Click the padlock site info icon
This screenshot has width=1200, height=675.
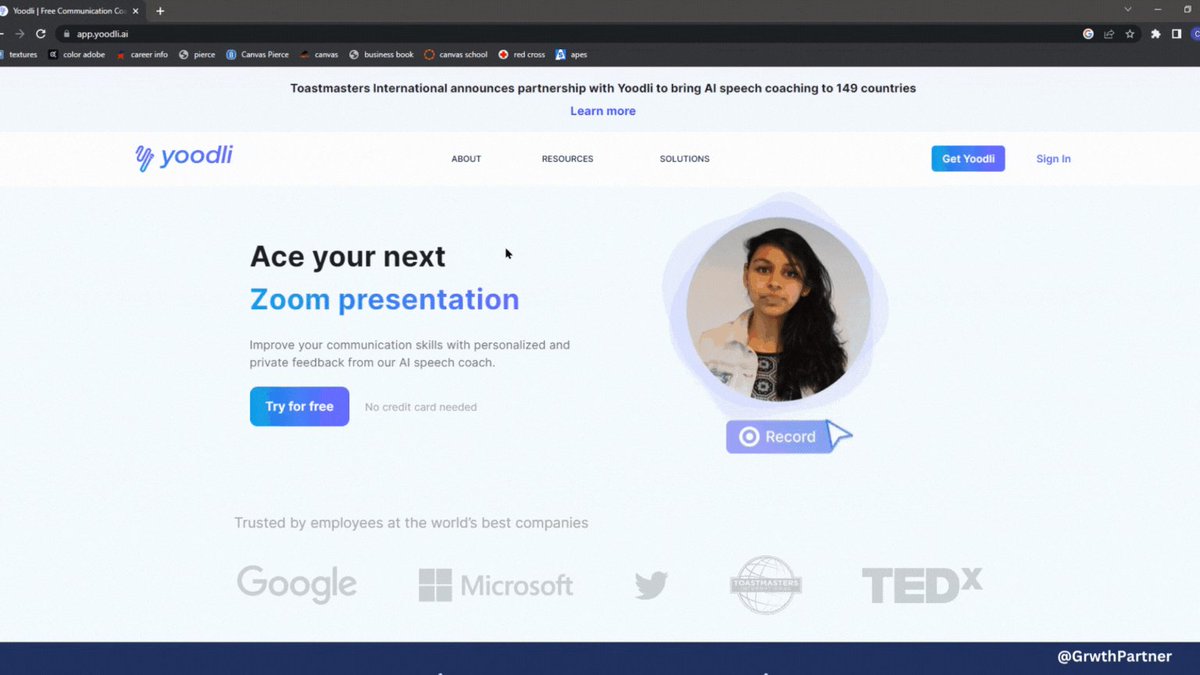click(x=67, y=33)
